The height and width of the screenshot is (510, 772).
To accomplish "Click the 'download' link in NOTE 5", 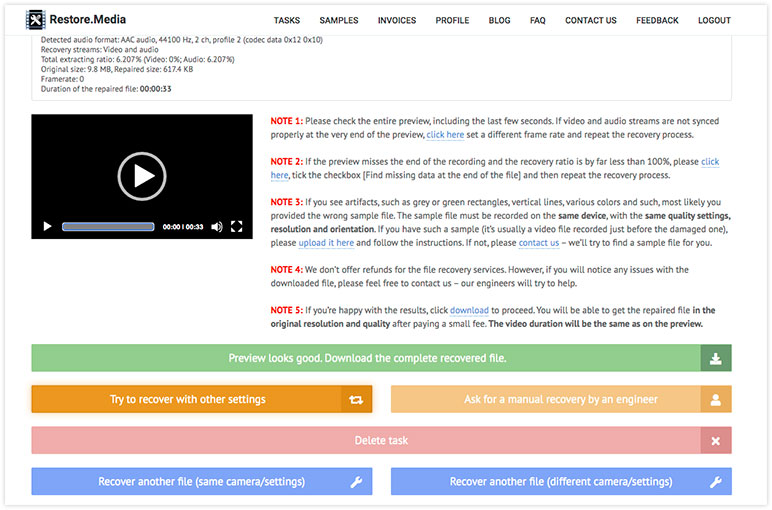I will tap(469, 310).
